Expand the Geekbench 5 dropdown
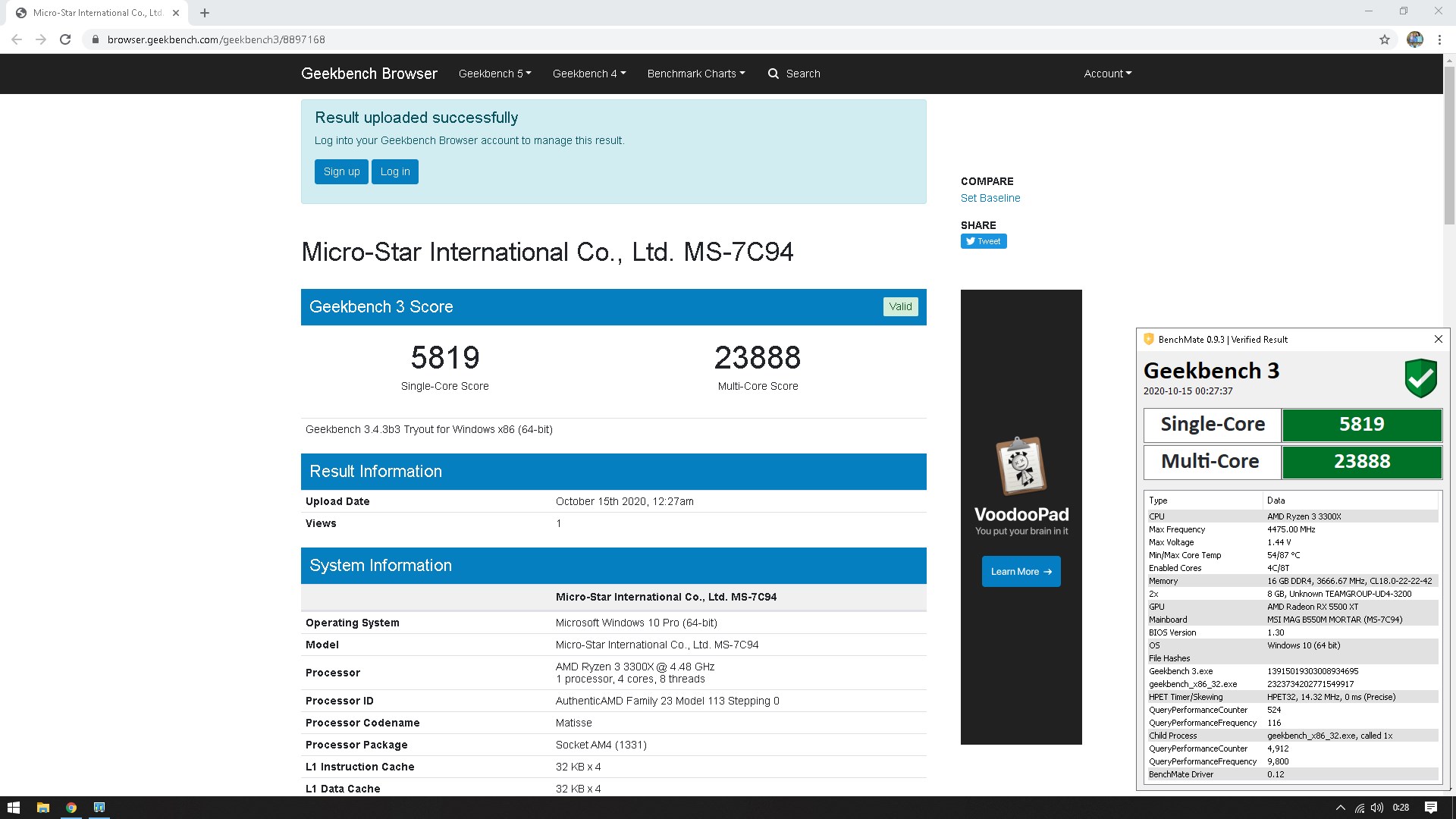1456x819 pixels. pyautogui.click(x=494, y=74)
